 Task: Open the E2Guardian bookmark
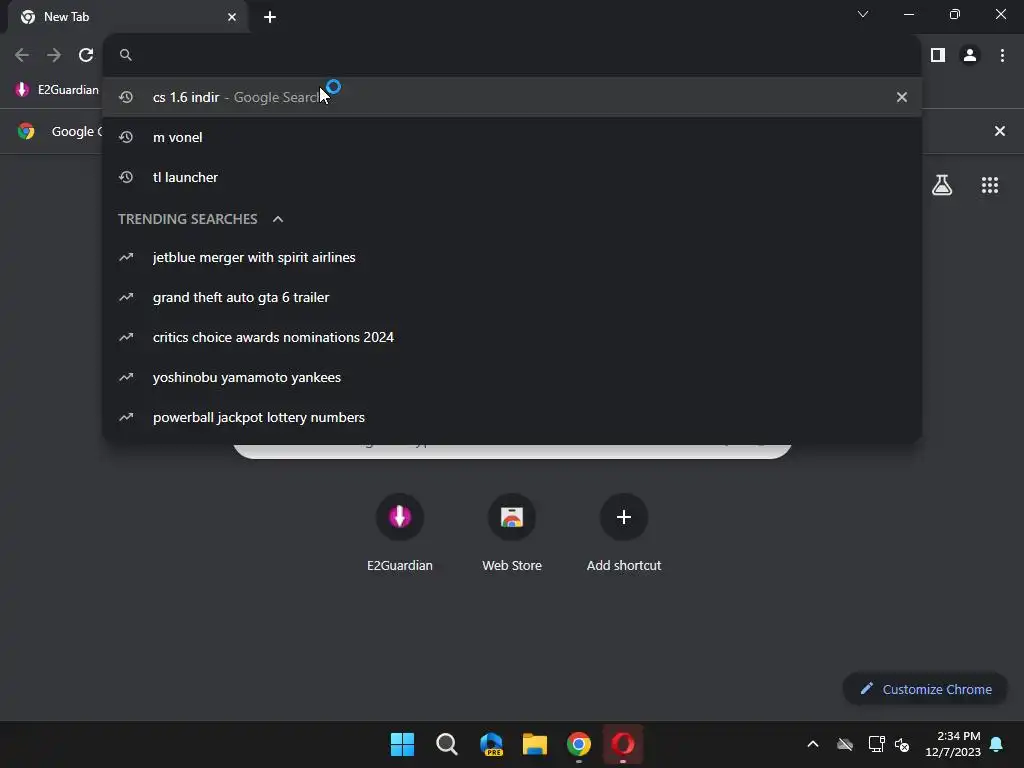(x=57, y=89)
